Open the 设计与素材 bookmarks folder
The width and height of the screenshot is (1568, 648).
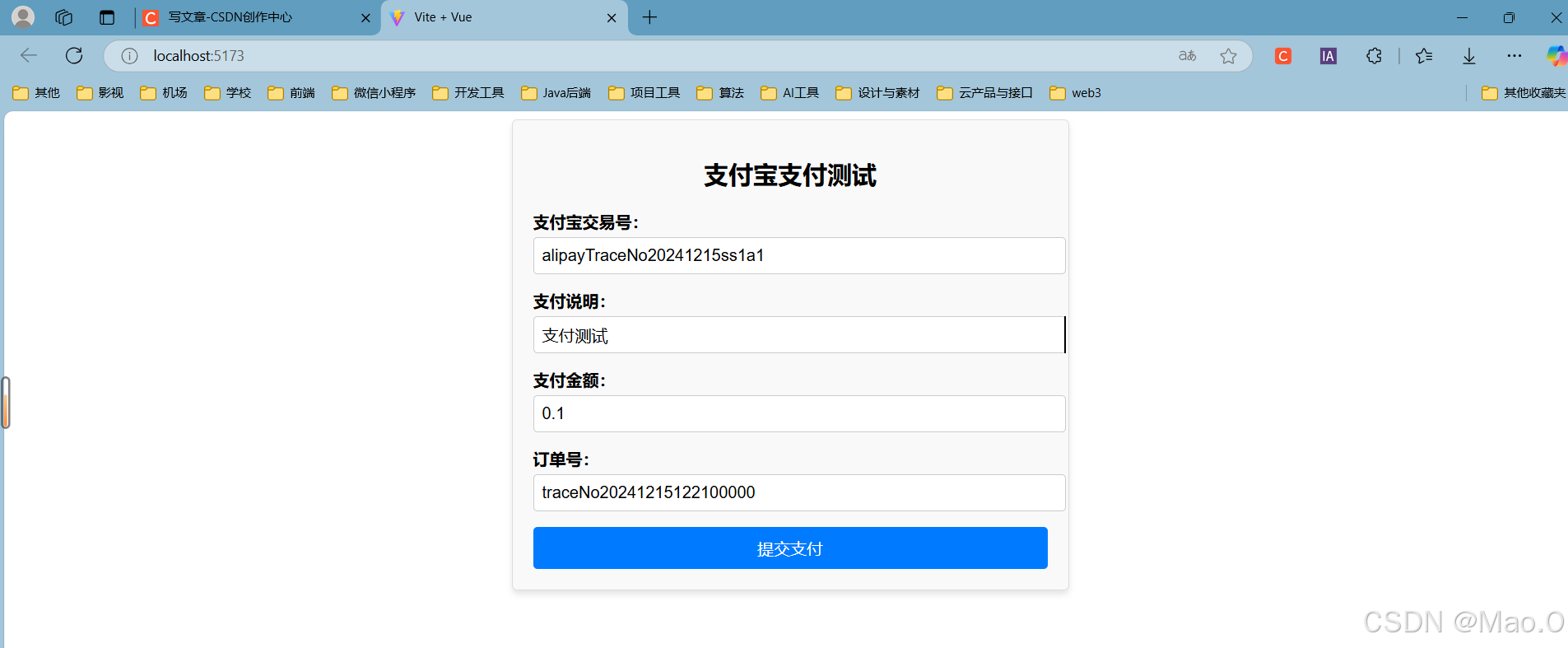877,93
